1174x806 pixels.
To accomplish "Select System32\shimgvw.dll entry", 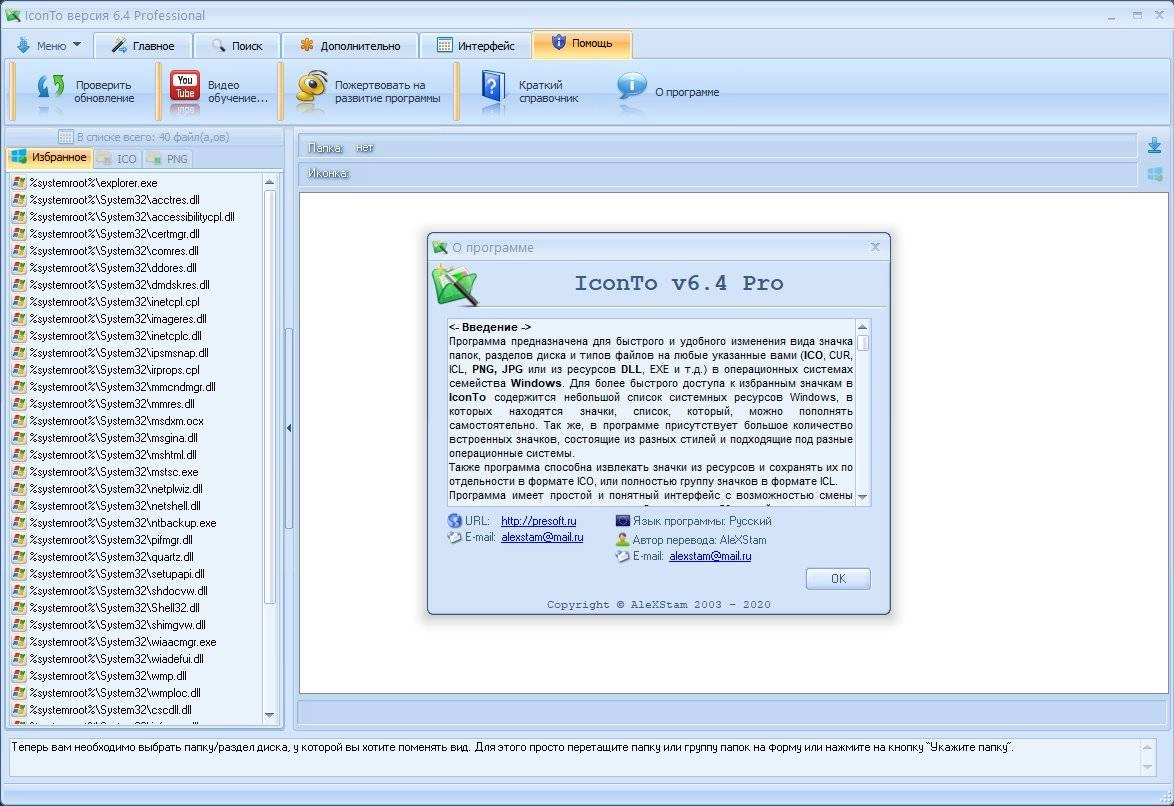I will [118, 625].
